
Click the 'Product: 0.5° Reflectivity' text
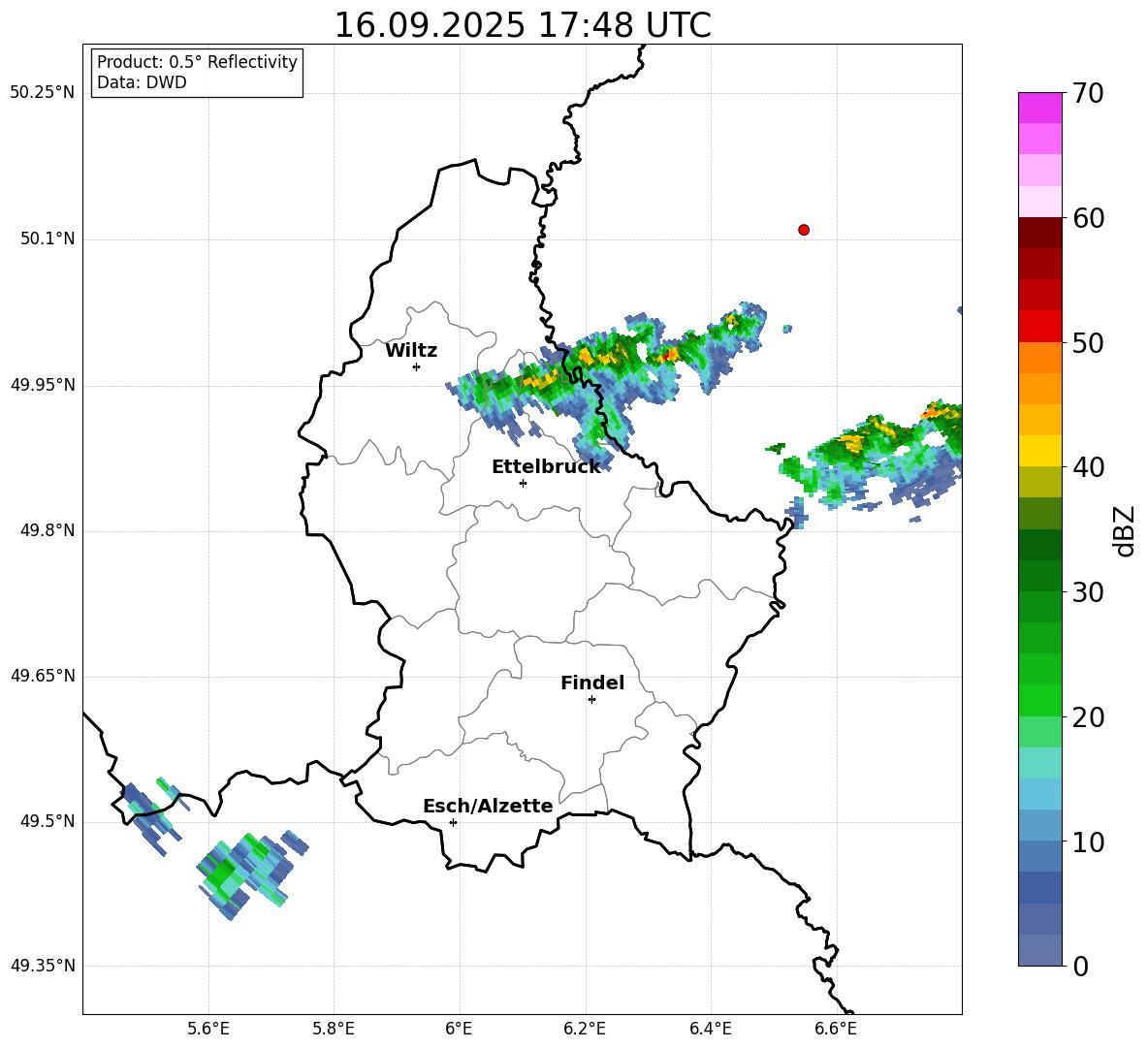point(197,62)
